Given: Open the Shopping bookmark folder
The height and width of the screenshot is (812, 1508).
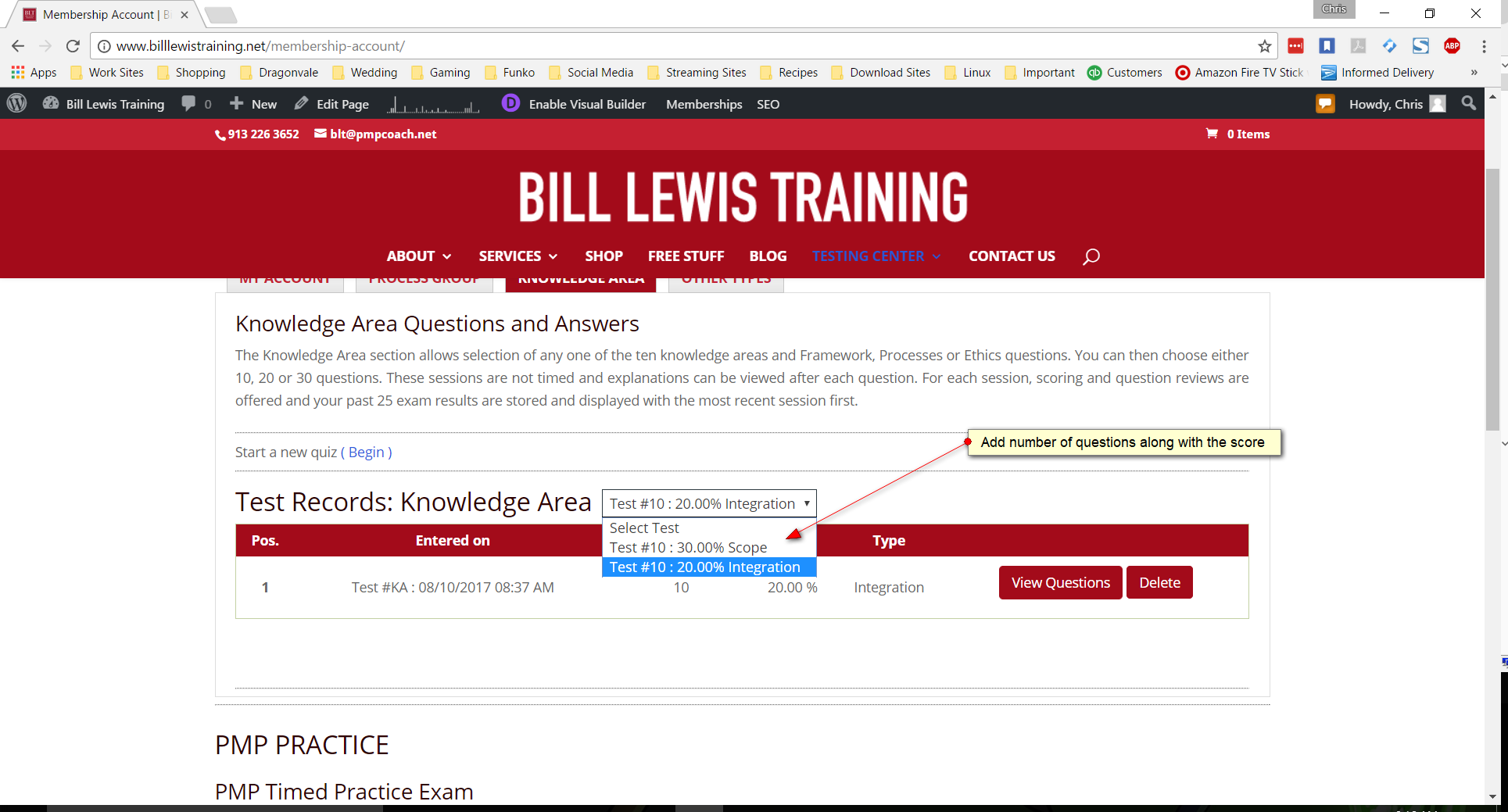Looking at the screenshot, I should point(192,73).
